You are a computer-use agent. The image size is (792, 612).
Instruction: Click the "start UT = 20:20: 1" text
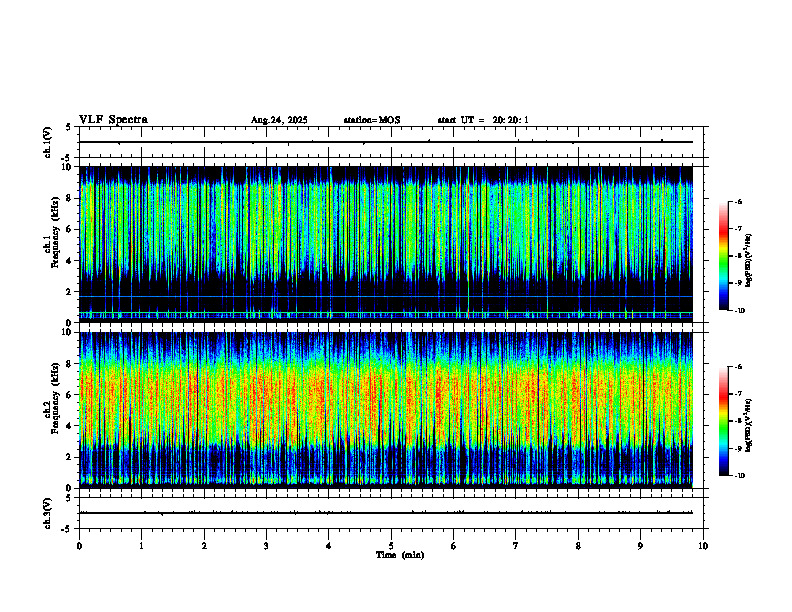tap(483, 120)
